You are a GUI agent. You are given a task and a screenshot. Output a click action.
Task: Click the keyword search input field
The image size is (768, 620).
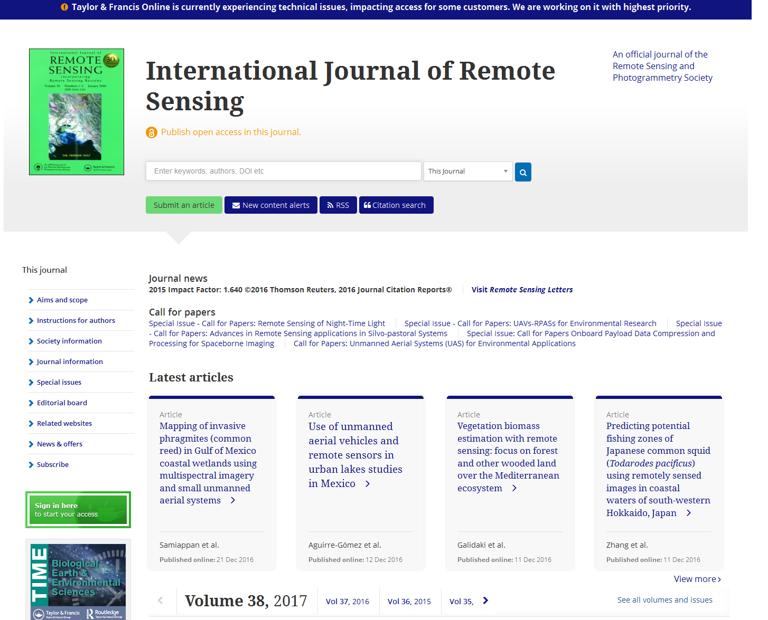[x=283, y=172]
